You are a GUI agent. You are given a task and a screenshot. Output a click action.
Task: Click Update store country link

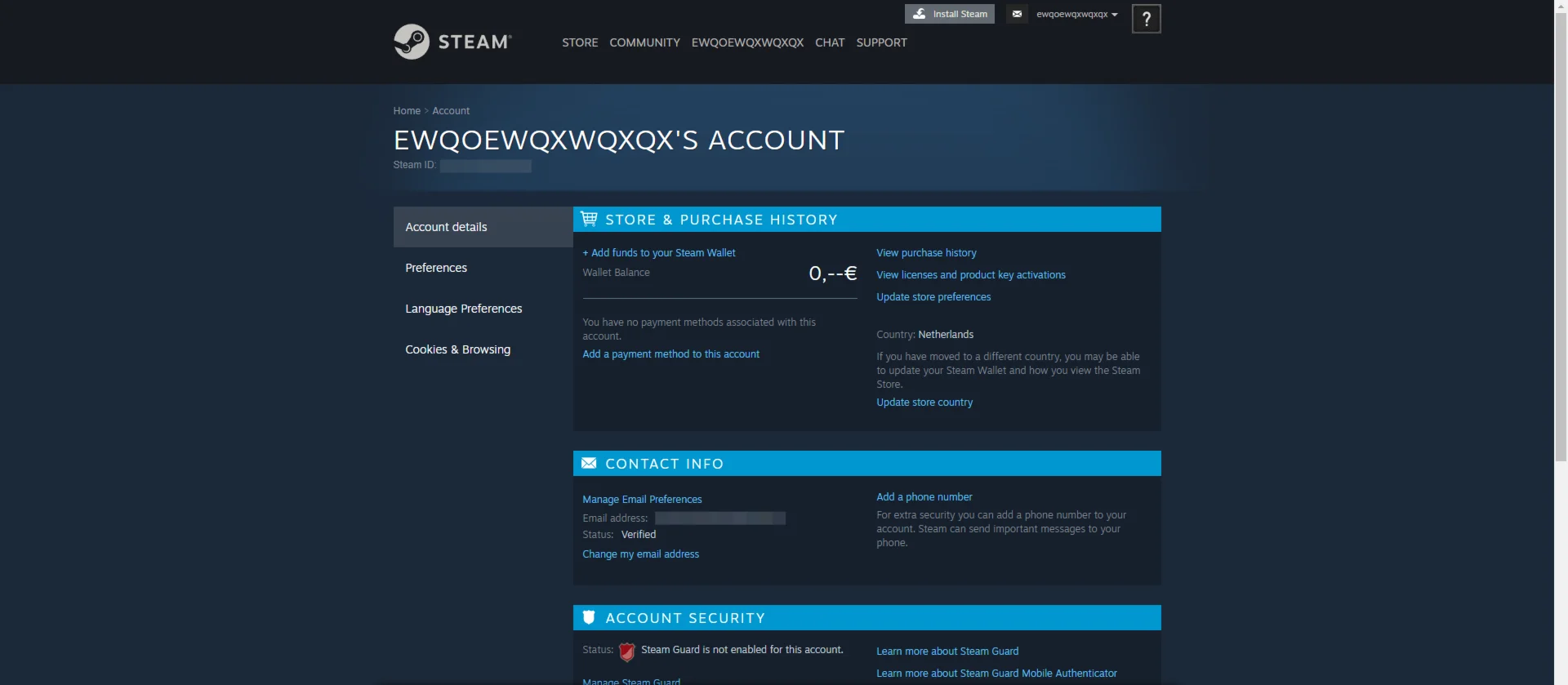(x=924, y=403)
